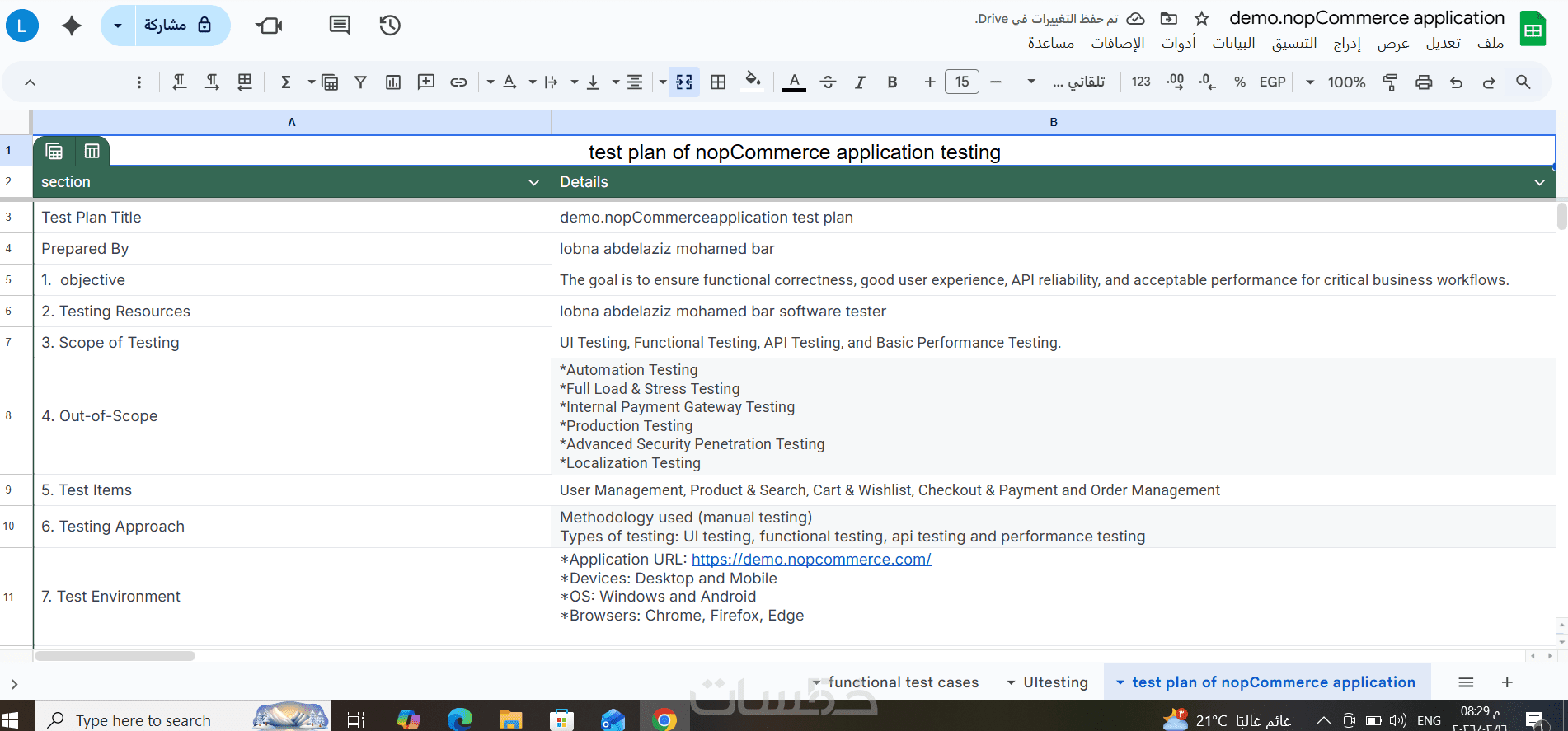Image resolution: width=1568 pixels, height=731 pixels.
Task: Toggle italic formatting
Action: [860, 82]
